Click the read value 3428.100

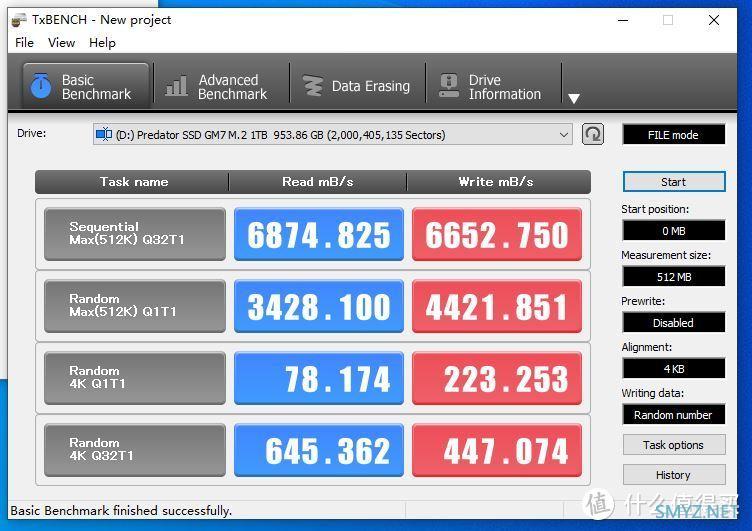click(319, 306)
